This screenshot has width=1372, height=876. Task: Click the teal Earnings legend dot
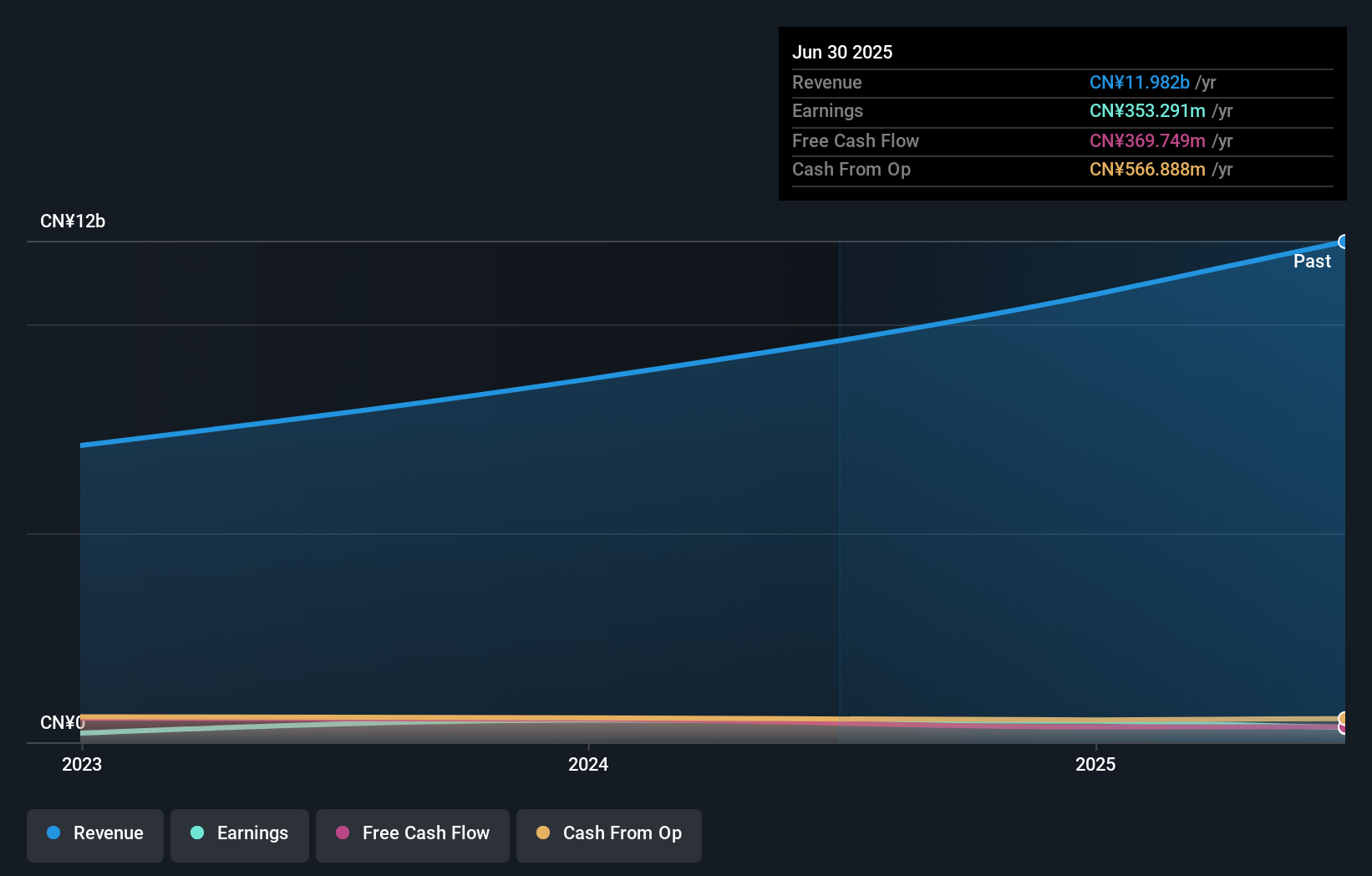196,833
